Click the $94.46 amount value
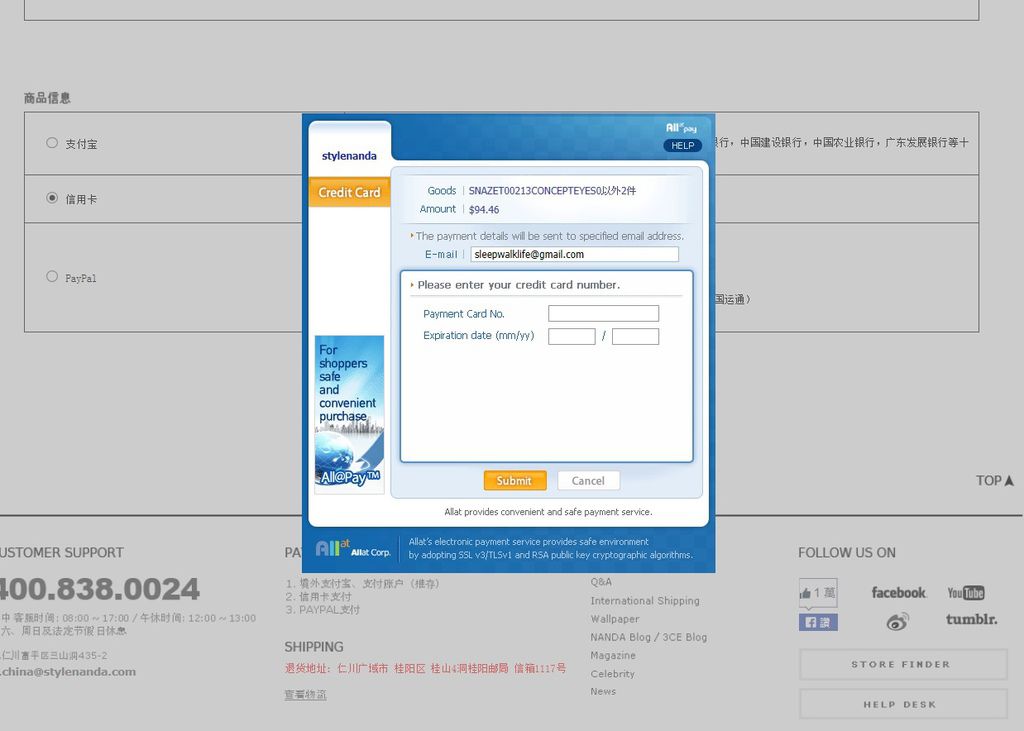 coord(484,210)
